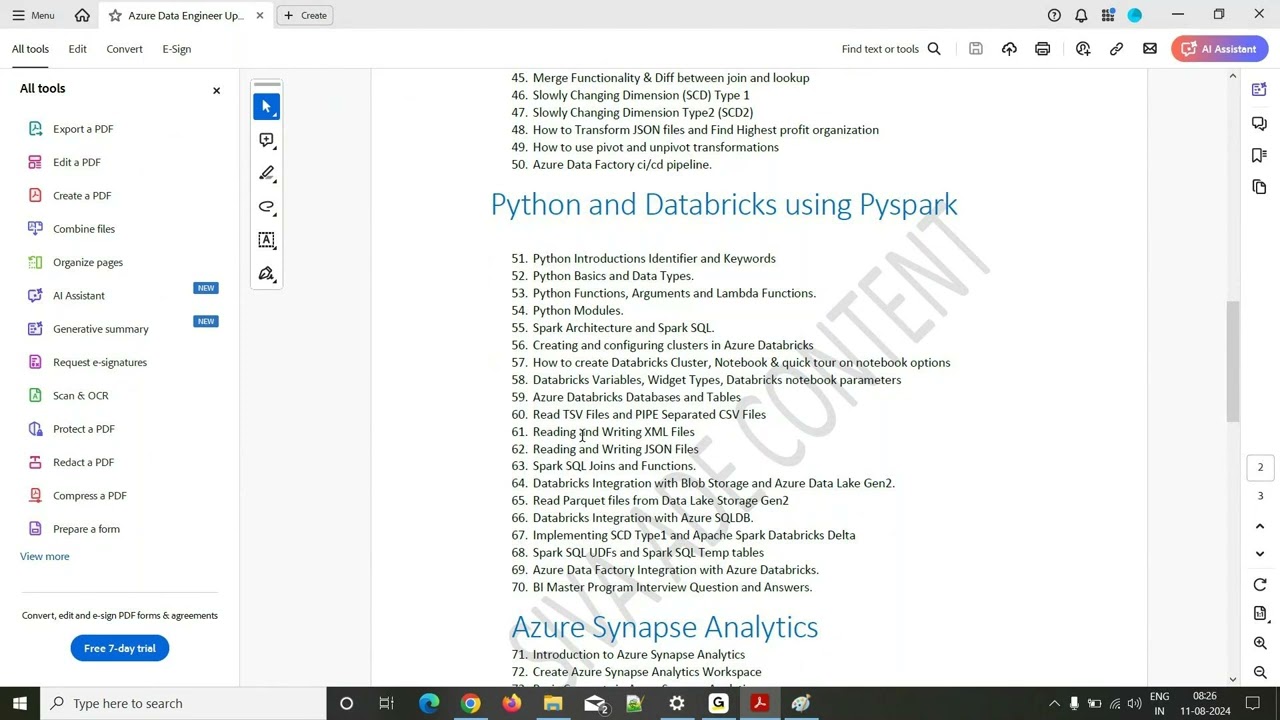Copy link with the link icon
Screen dimensions: 1280x720
pyautogui.click(x=1116, y=49)
